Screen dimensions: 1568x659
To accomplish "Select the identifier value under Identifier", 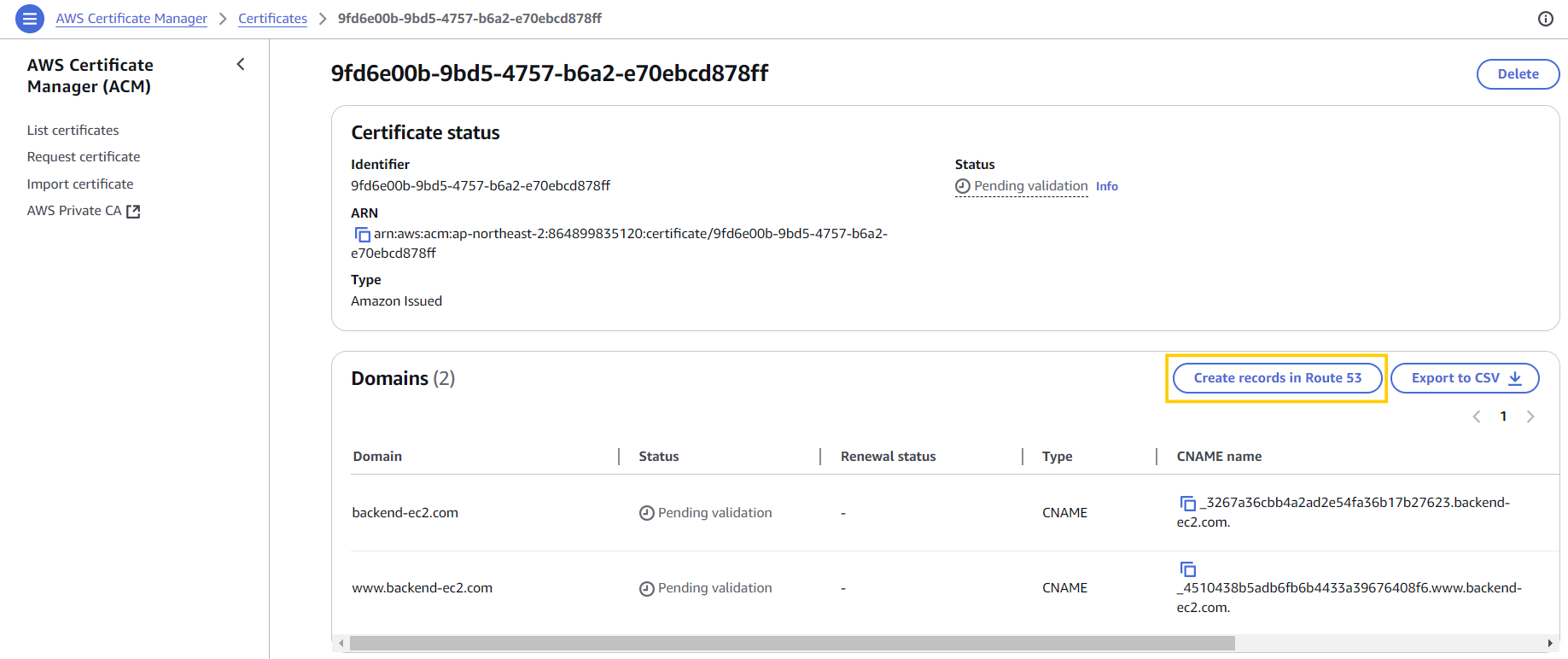I will [481, 186].
